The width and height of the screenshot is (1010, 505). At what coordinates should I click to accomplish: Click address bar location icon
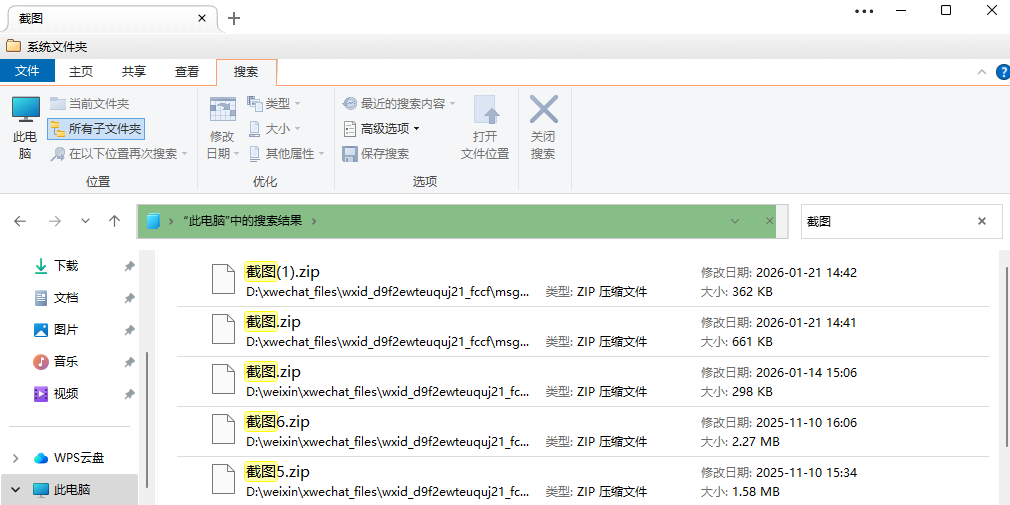[x=153, y=221]
